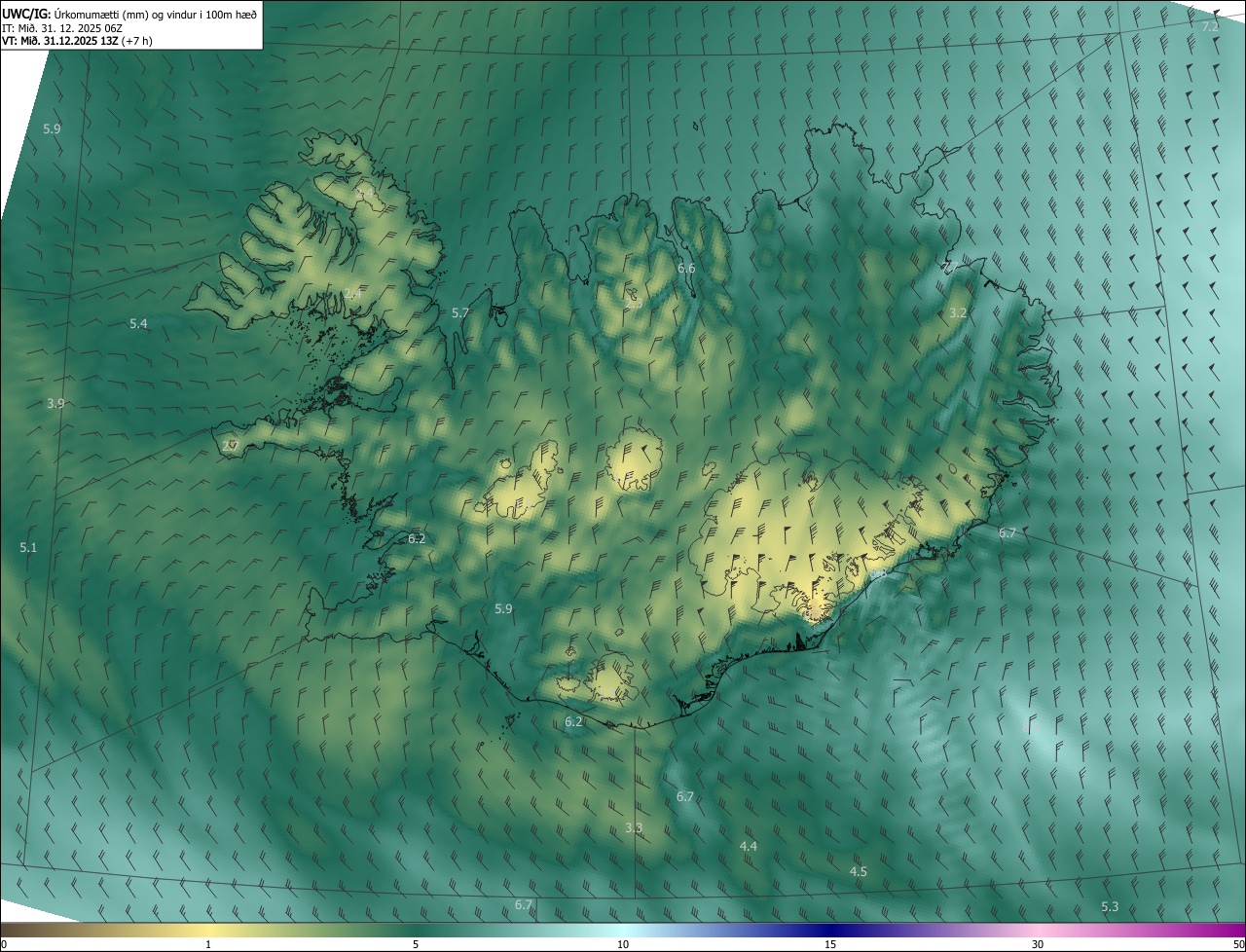Click the 4.4 value on the map
The width and height of the screenshot is (1246, 952).
pos(748,847)
